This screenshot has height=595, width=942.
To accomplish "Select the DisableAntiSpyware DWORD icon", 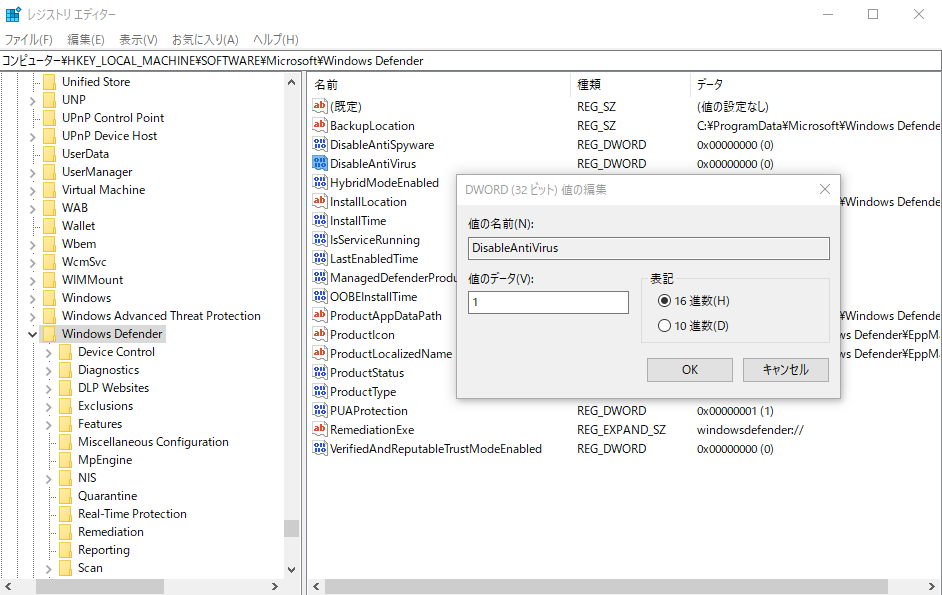I will [x=320, y=145].
